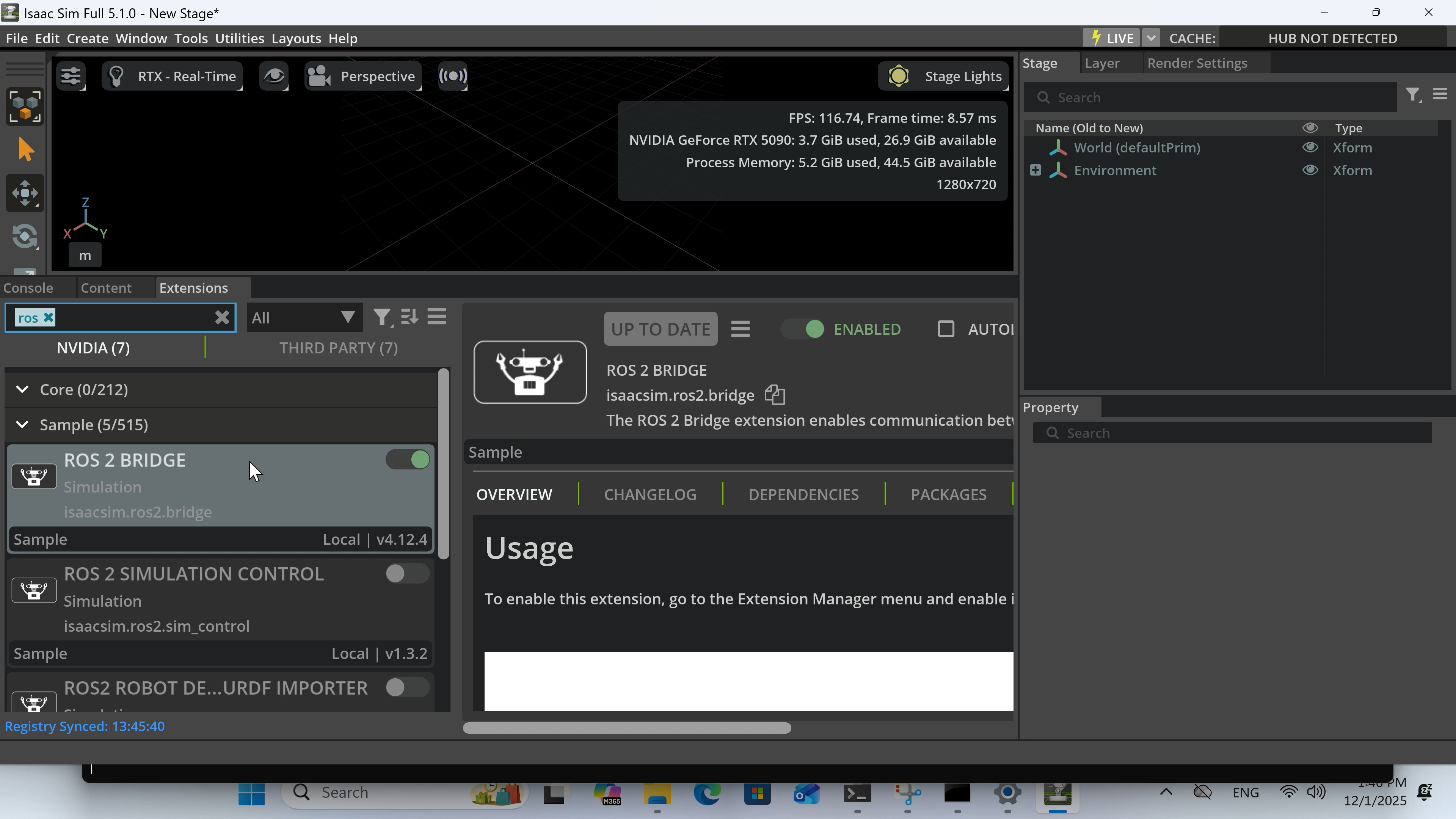The image size is (1456, 819).
Task: Open viewport render settings sliders icon
Action: [x=71, y=76]
